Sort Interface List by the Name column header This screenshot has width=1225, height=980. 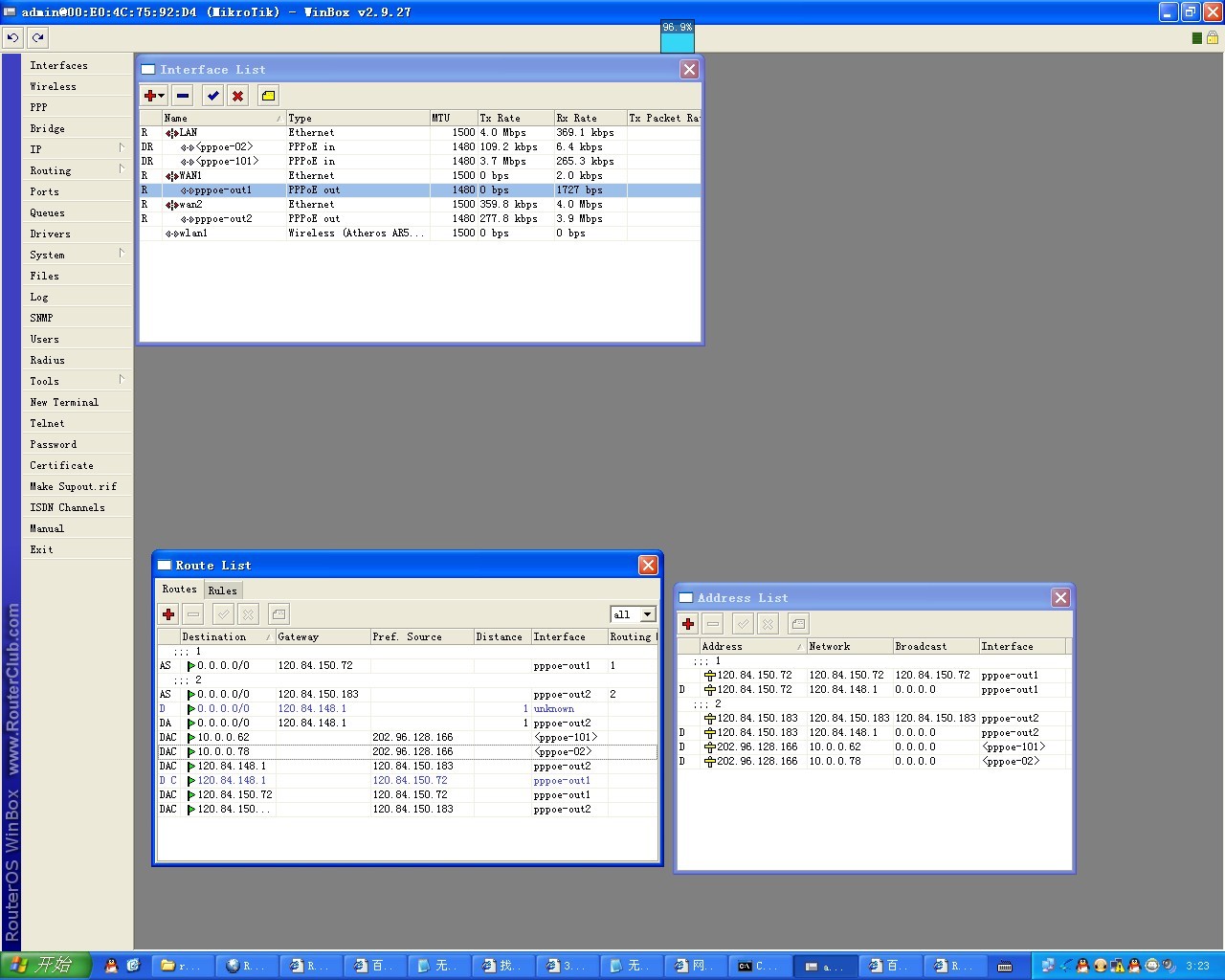coord(223,118)
